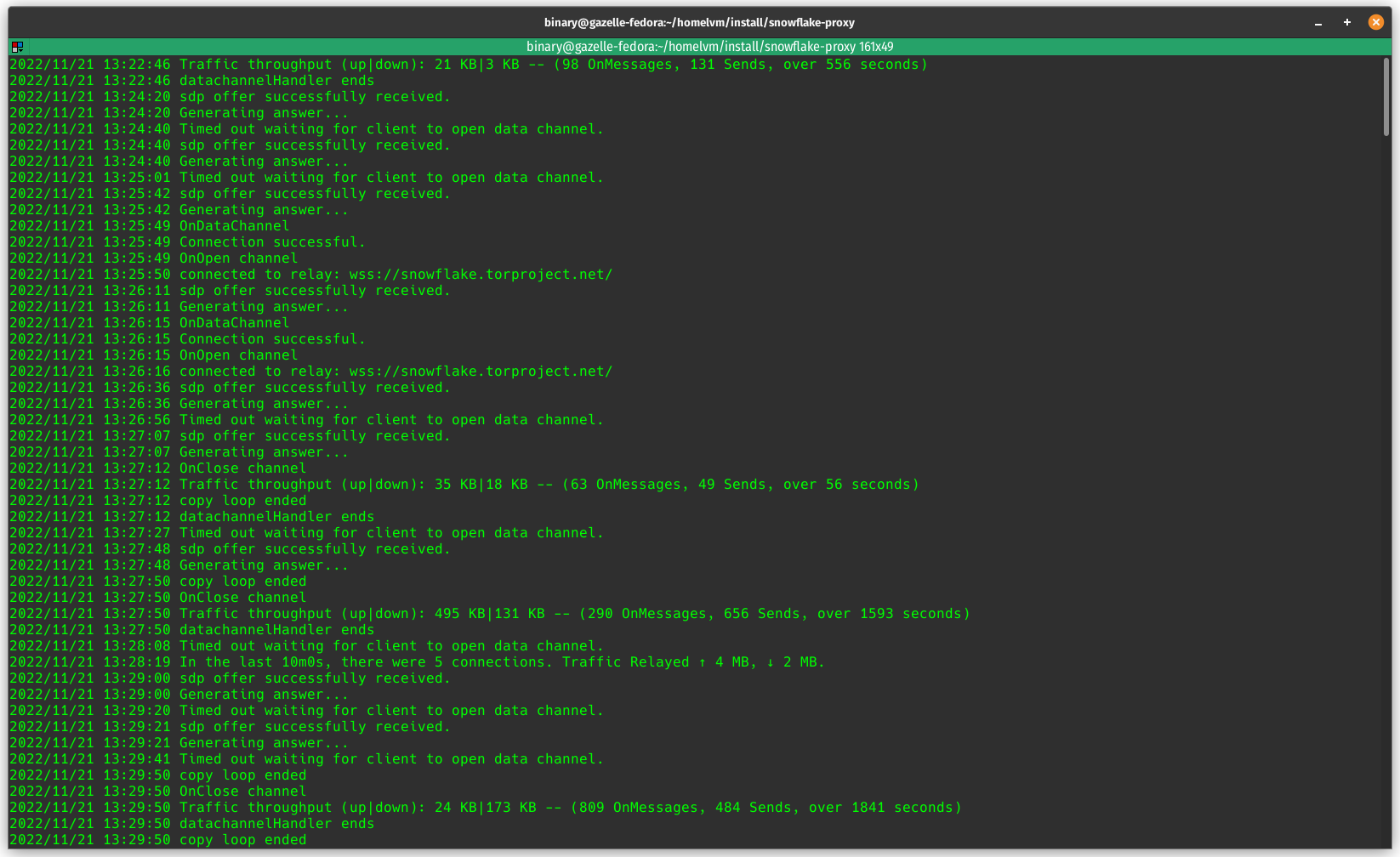Click the 13:24:20 Generating answer line
The image size is (1400, 857).
[x=264, y=113]
